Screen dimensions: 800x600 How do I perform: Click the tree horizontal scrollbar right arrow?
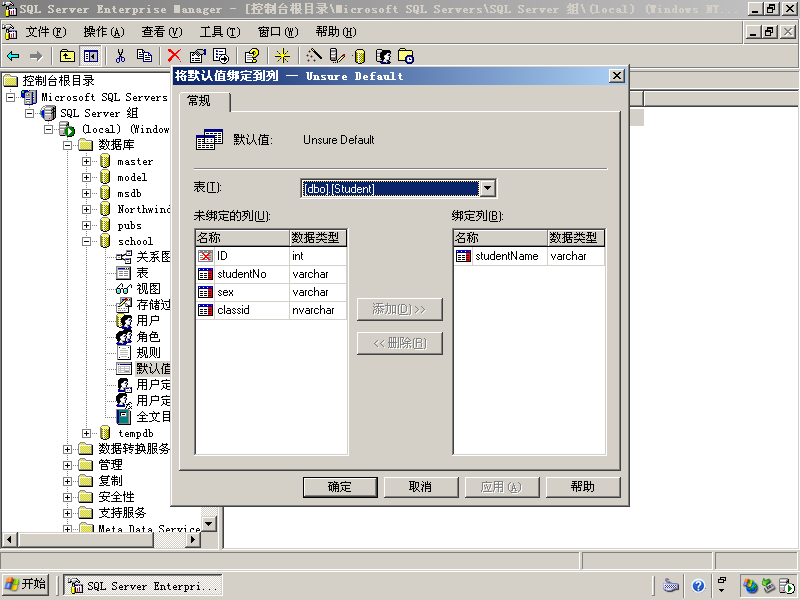(x=193, y=539)
